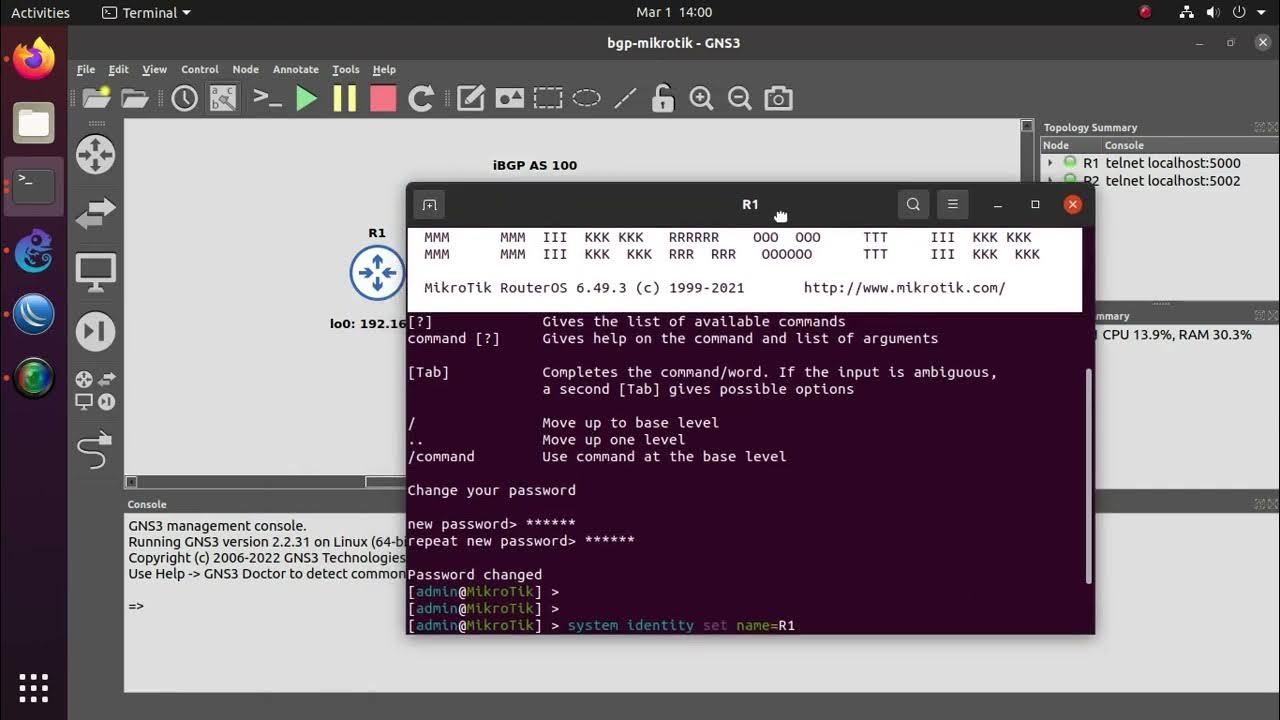Click the Open project folder icon
Viewport: 1280px width, 720px height.
[x=134, y=98]
